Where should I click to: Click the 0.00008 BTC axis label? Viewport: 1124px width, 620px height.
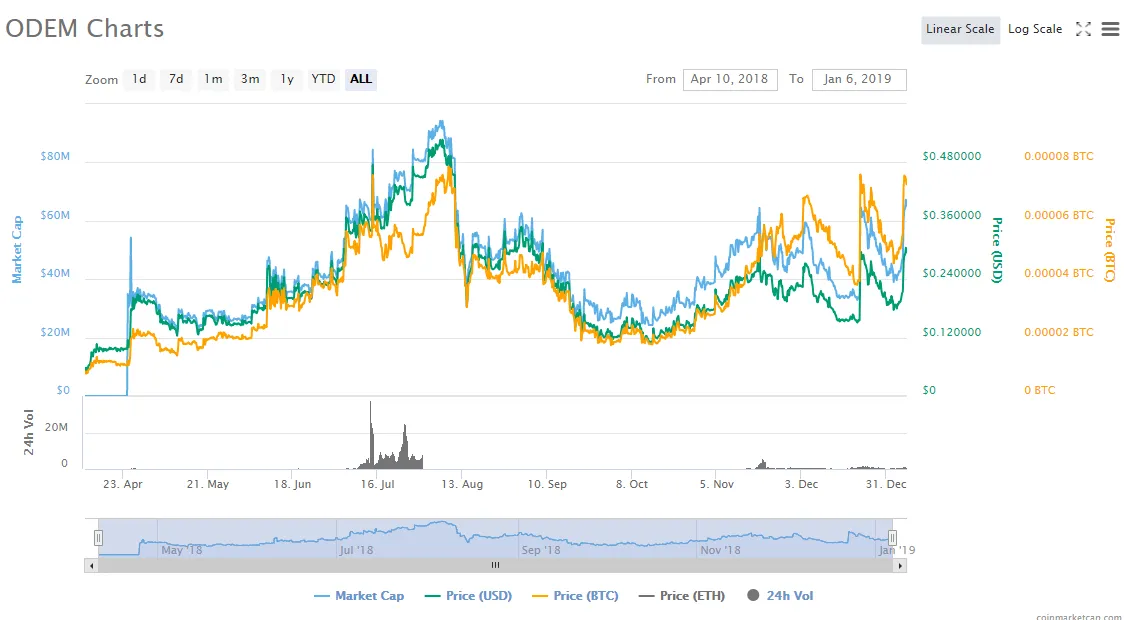(1059, 156)
